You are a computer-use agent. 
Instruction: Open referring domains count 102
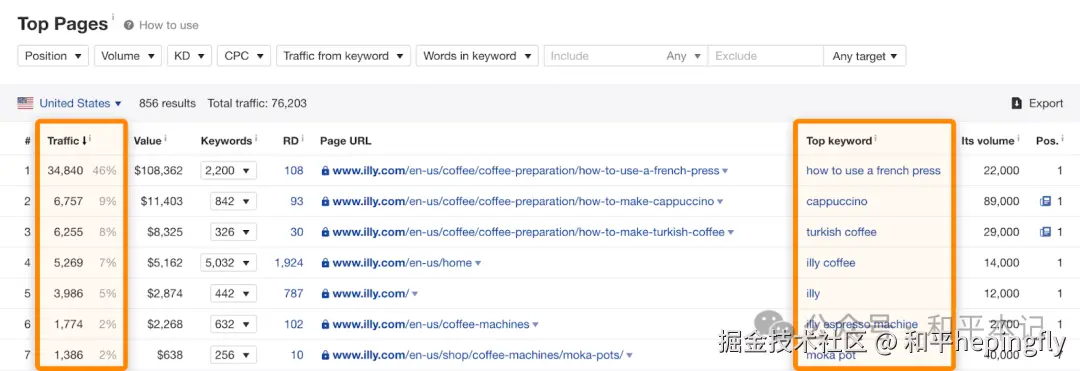[x=293, y=324]
